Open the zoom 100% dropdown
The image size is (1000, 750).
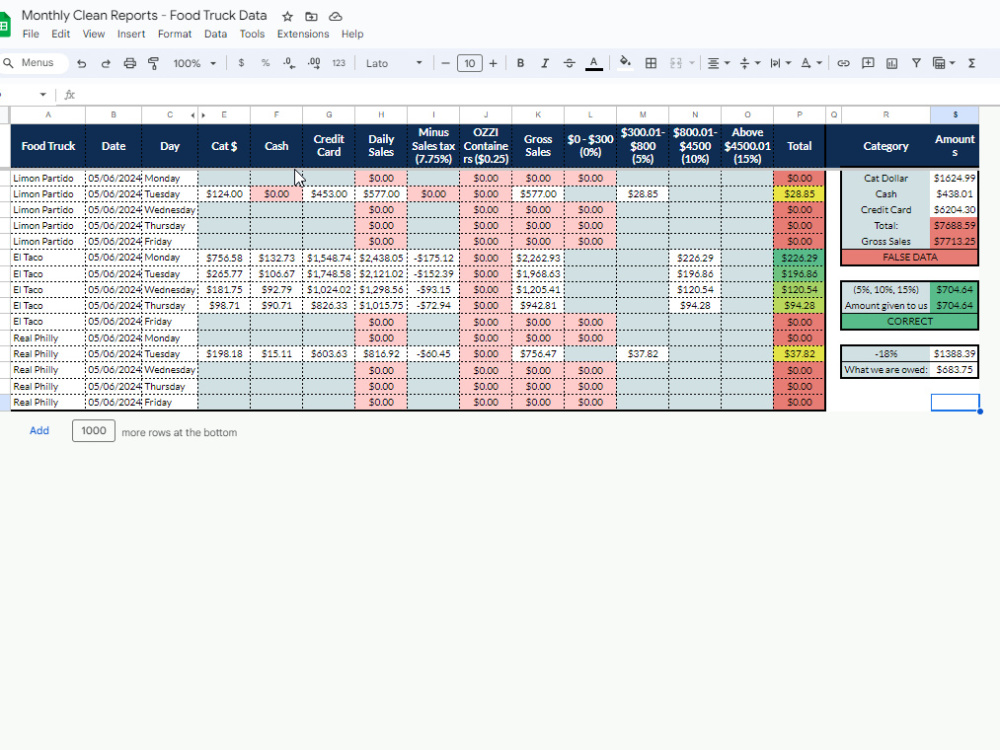[195, 63]
